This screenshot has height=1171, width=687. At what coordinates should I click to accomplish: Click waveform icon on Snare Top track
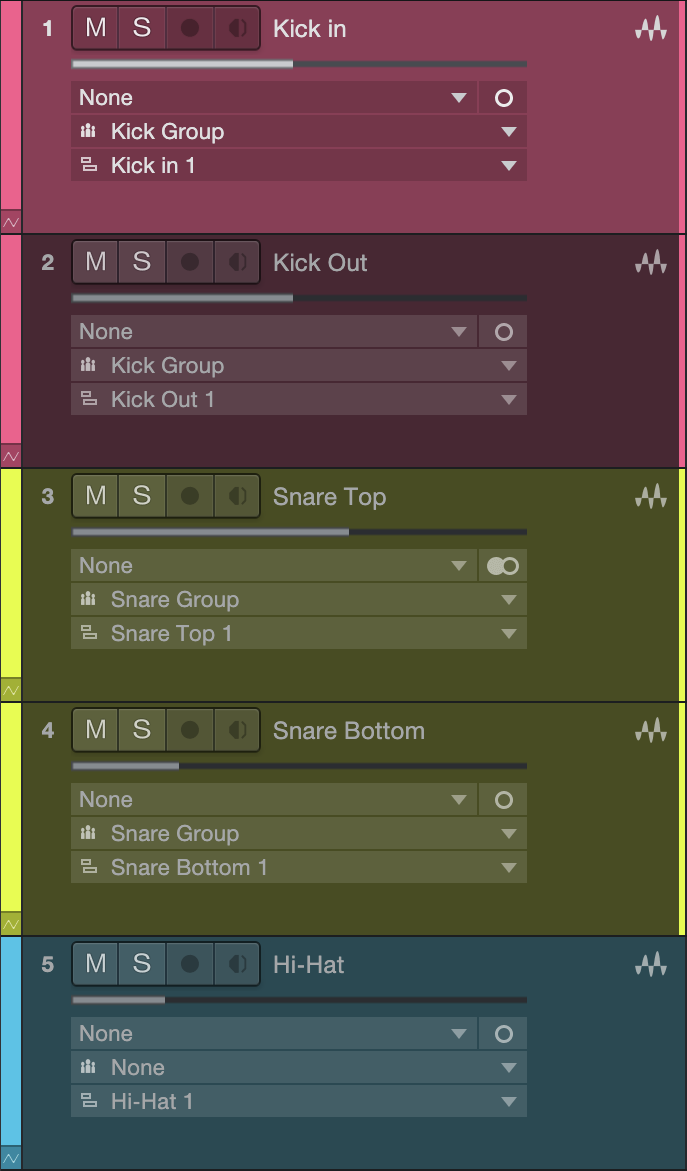click(x=650, y=497)
